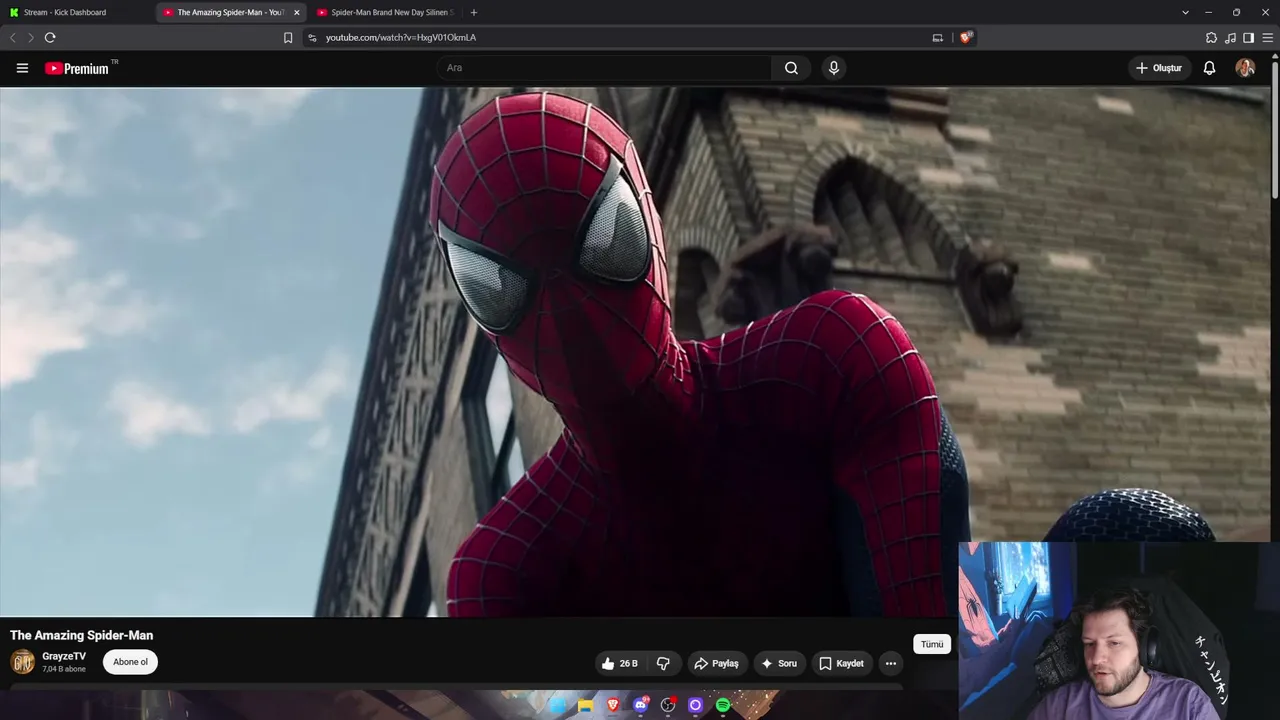Reload the page

click(50, 38)
